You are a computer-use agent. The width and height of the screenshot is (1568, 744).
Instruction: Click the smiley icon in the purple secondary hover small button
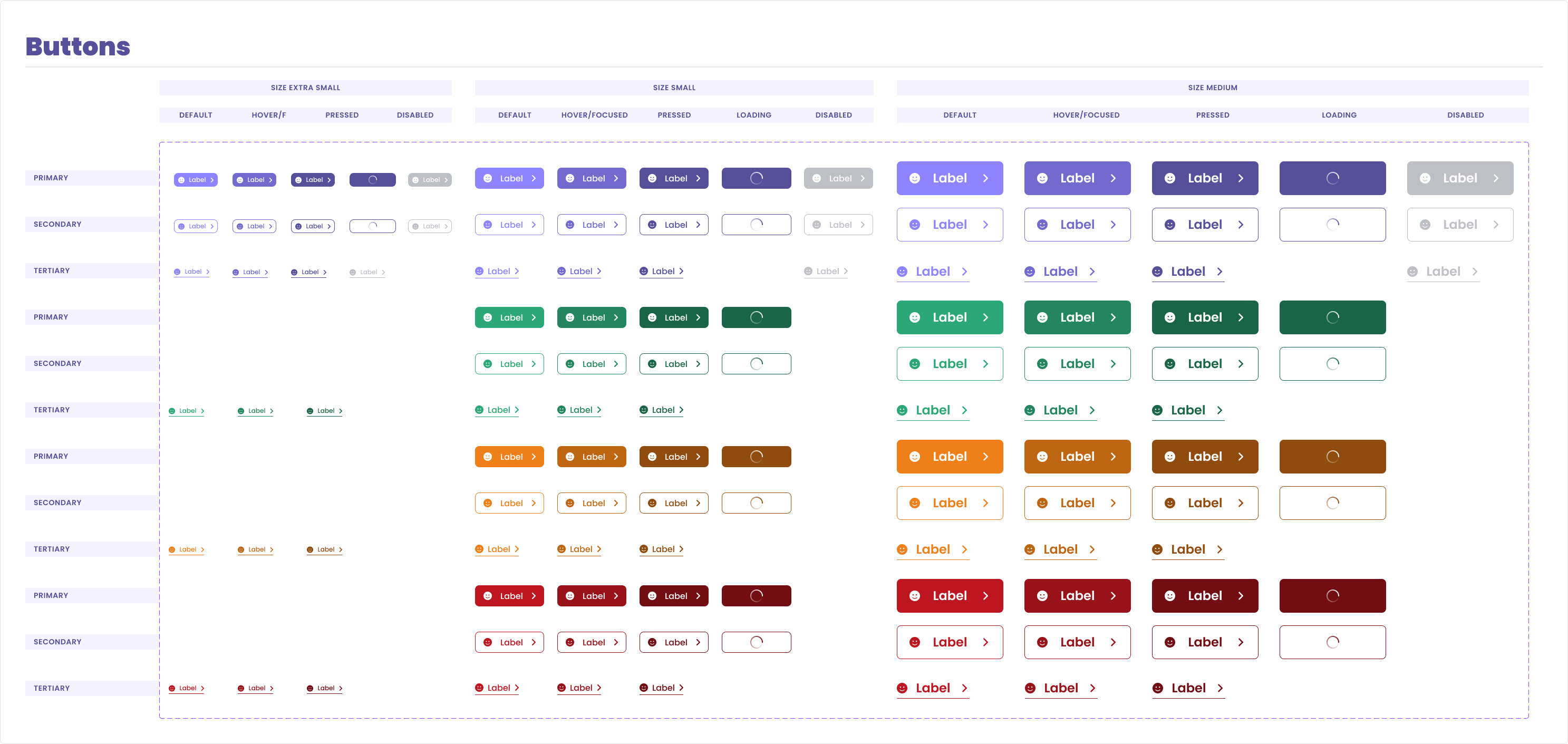(x=569, y=224)
